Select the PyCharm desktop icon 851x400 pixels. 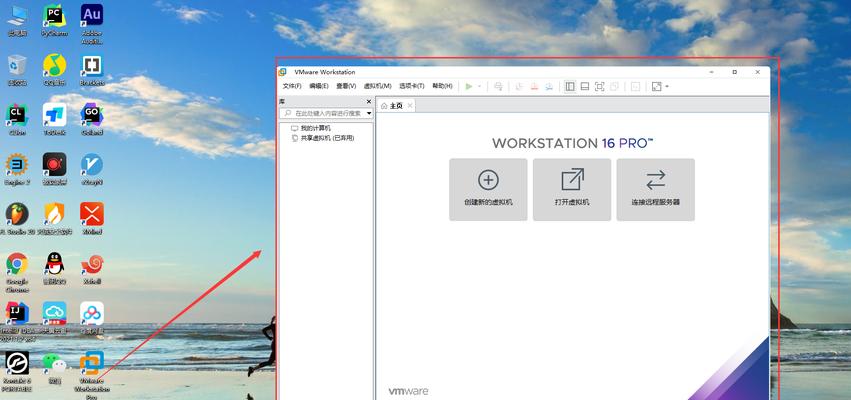point(54,20)
